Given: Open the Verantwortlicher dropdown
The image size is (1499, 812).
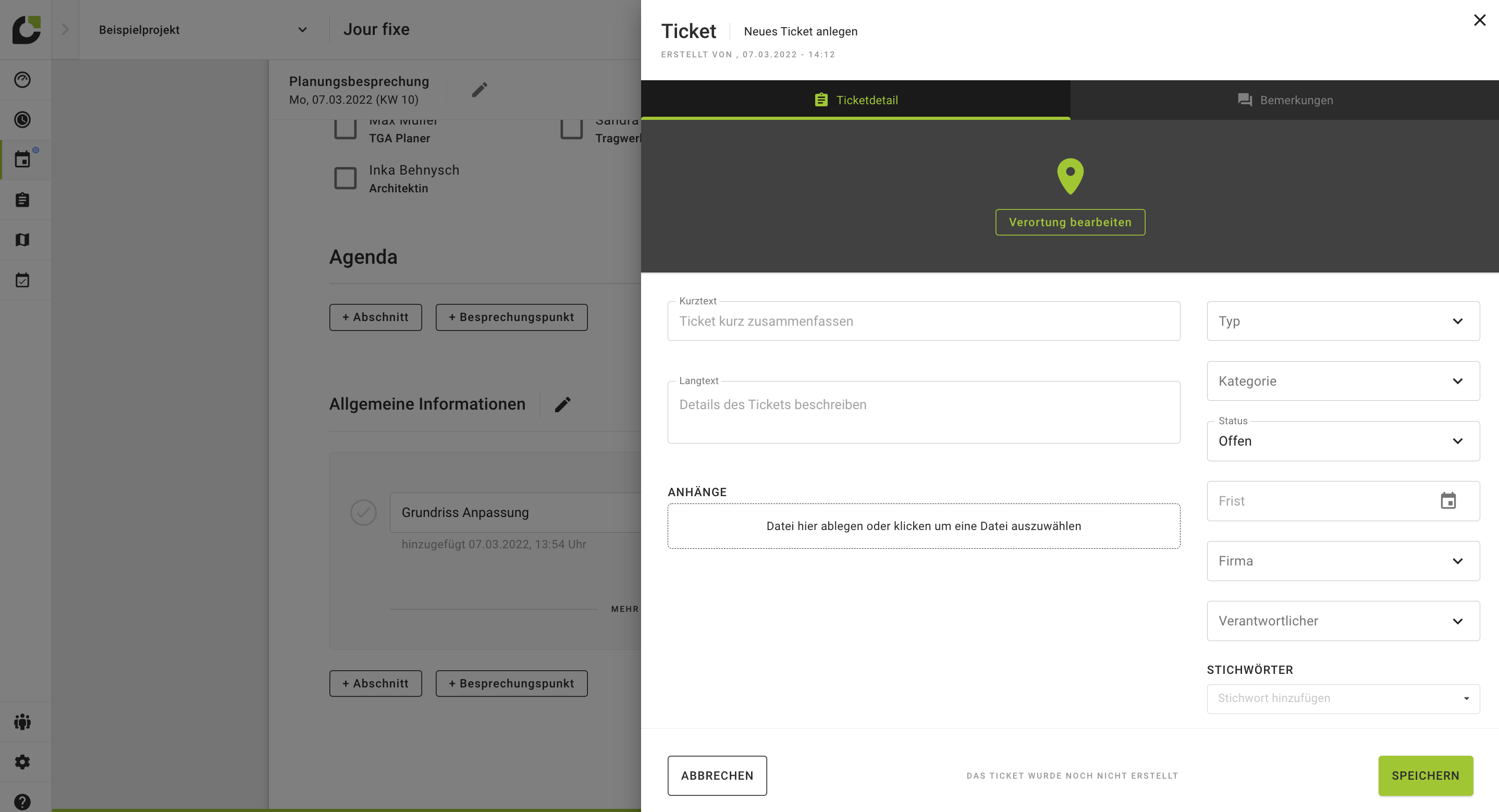Looking at the screenshot, I should tap(1343, 621).
